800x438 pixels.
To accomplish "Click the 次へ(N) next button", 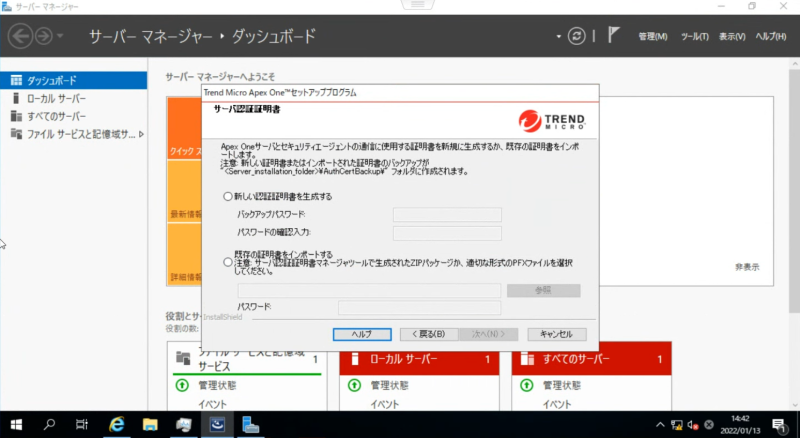I will coord(488,334).
